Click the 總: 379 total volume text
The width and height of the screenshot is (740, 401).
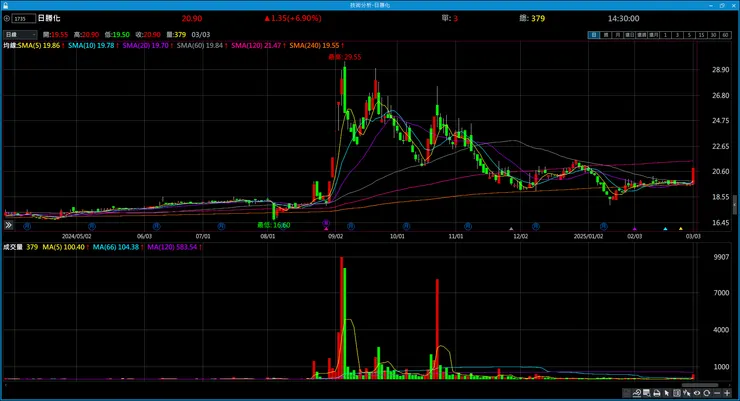click(532, 18)
